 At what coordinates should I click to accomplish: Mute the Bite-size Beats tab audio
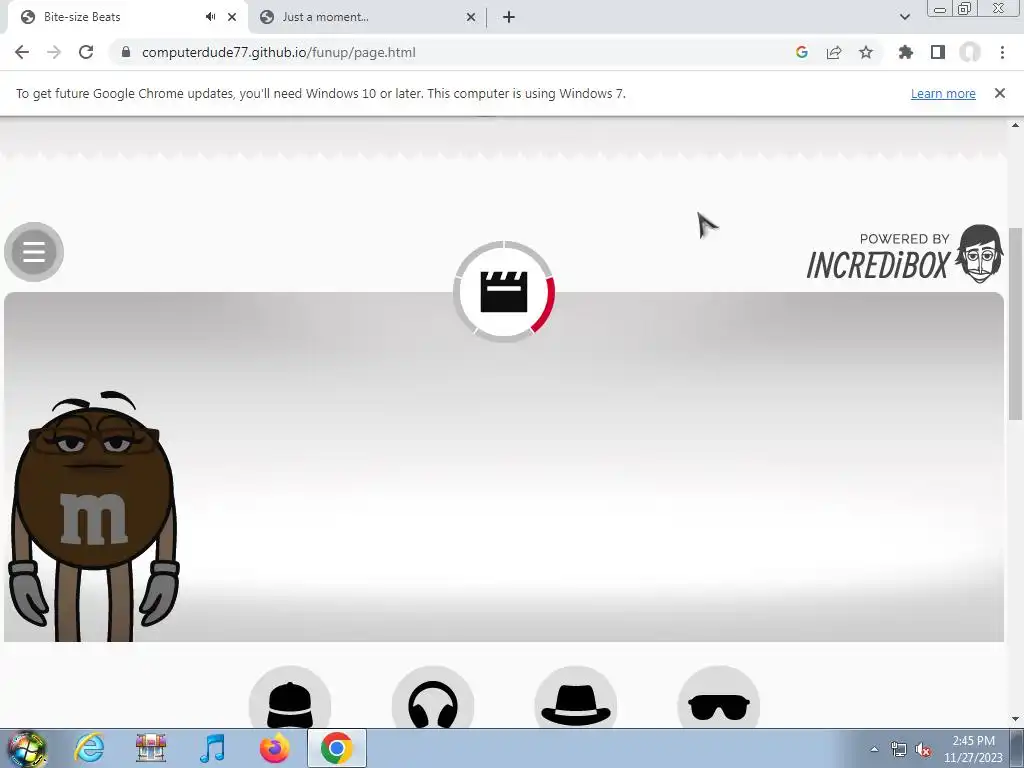(210, 17)
